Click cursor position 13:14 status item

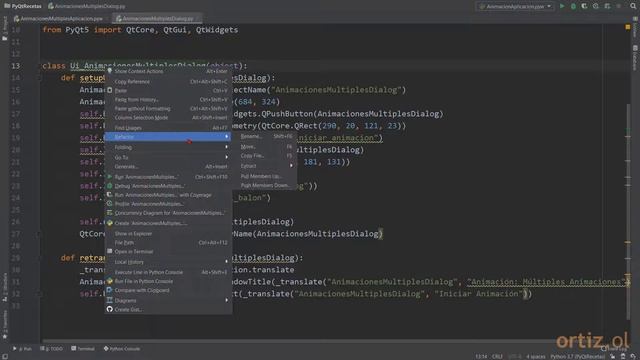(481, 356)
